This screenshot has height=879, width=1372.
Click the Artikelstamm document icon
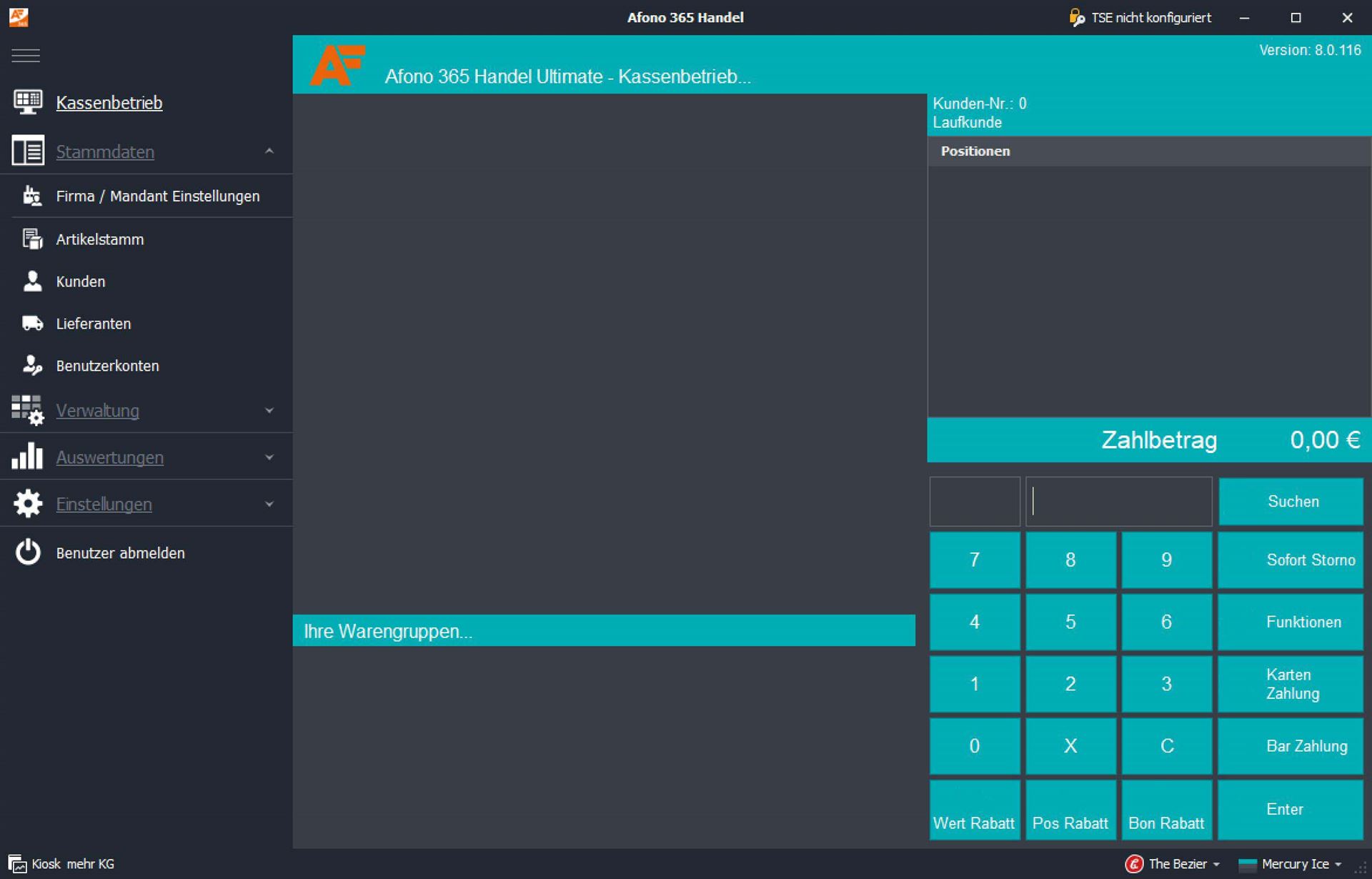coord(32,239)
